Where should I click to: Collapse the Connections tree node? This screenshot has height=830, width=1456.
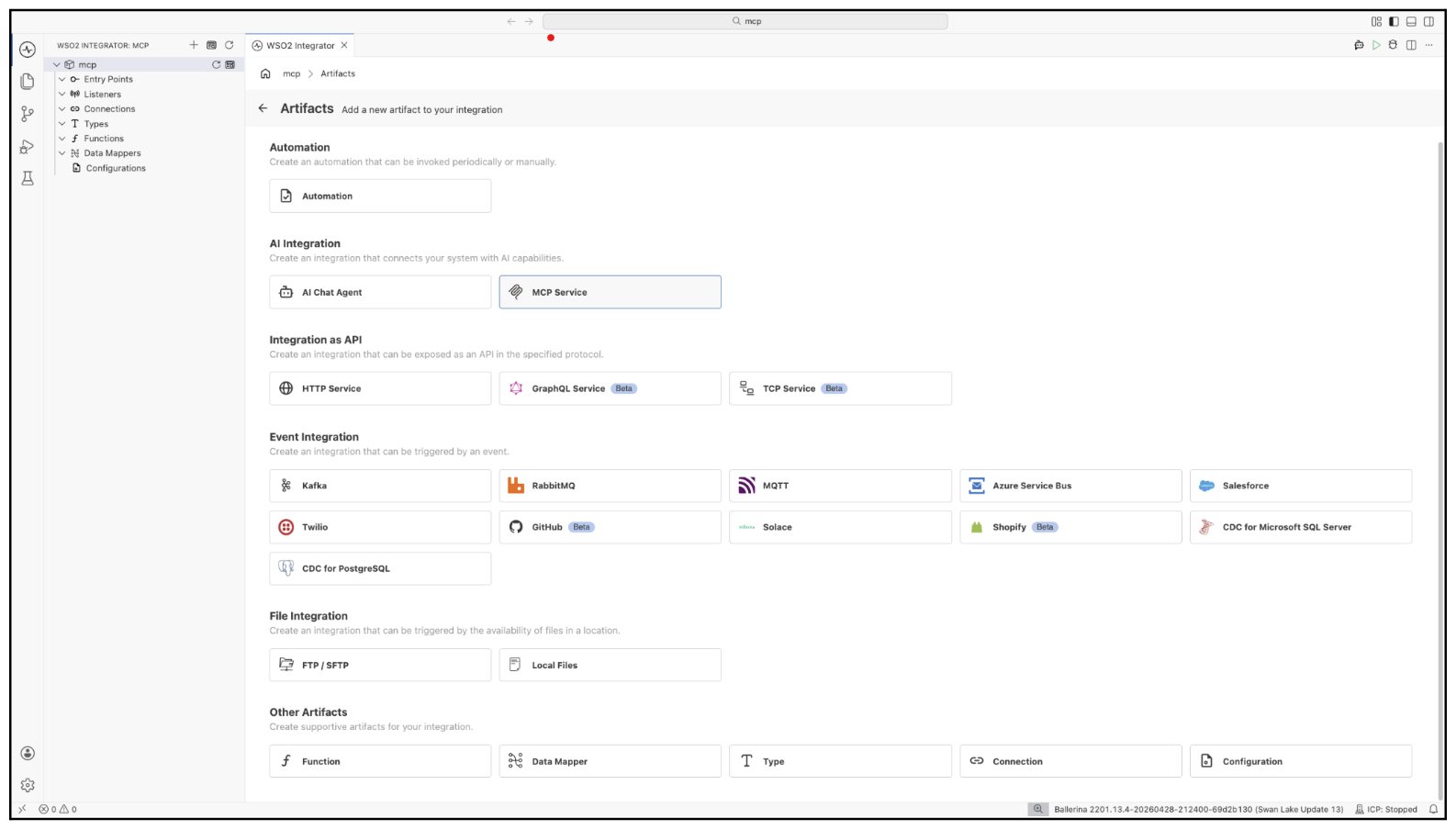coord(62,108)
